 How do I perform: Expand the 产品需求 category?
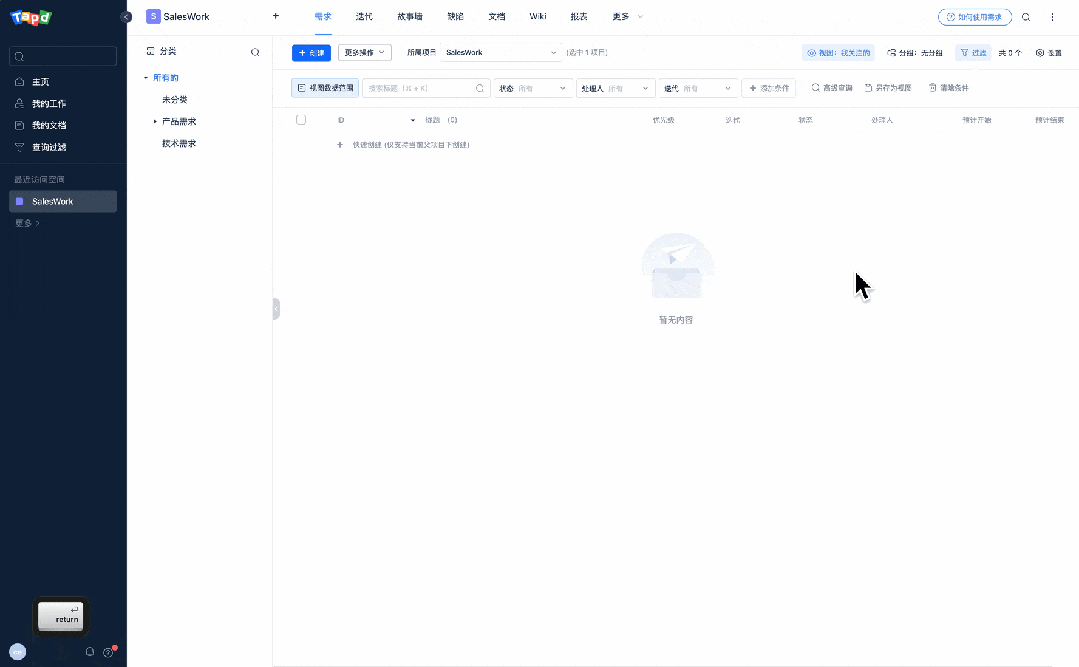tap(155, 122)
